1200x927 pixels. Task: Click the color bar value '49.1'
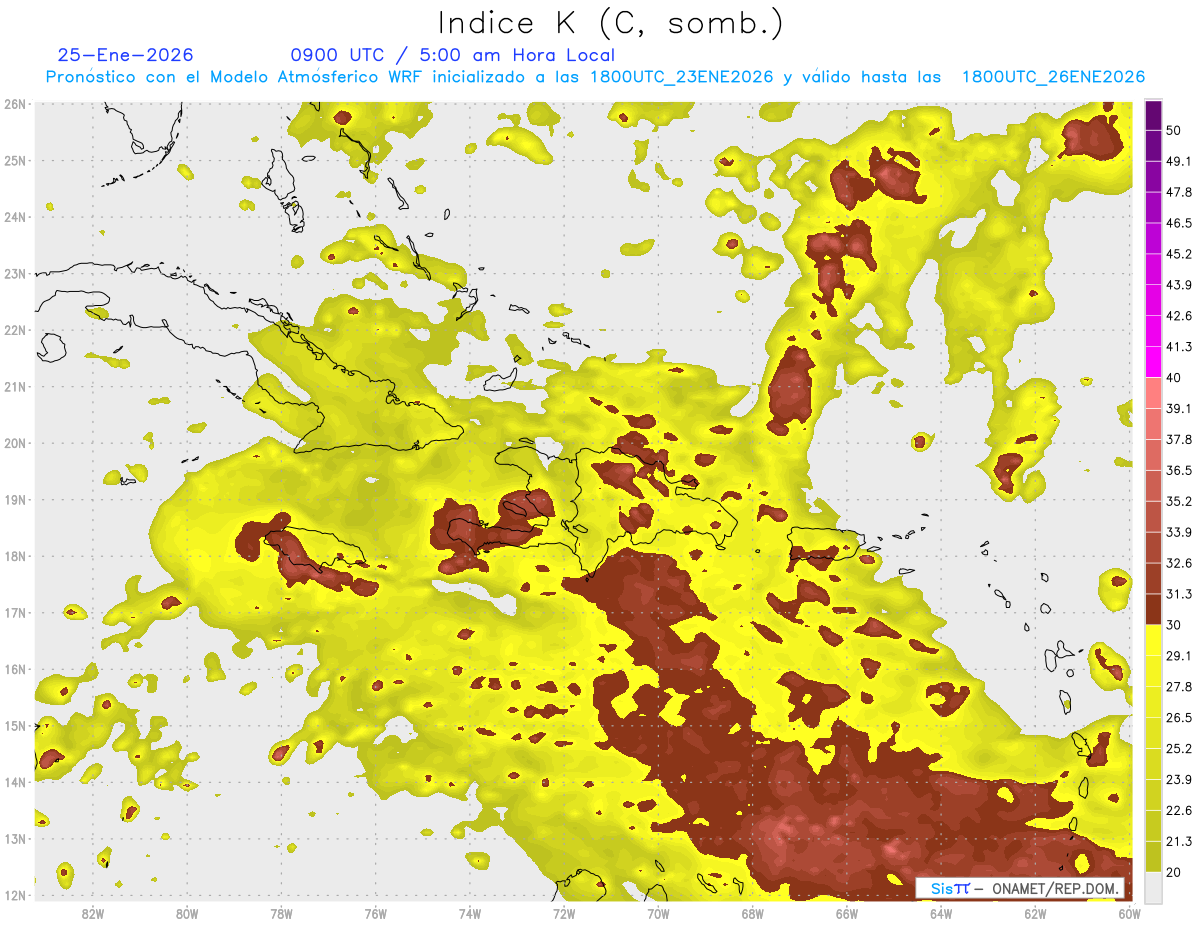[1178, 161]
